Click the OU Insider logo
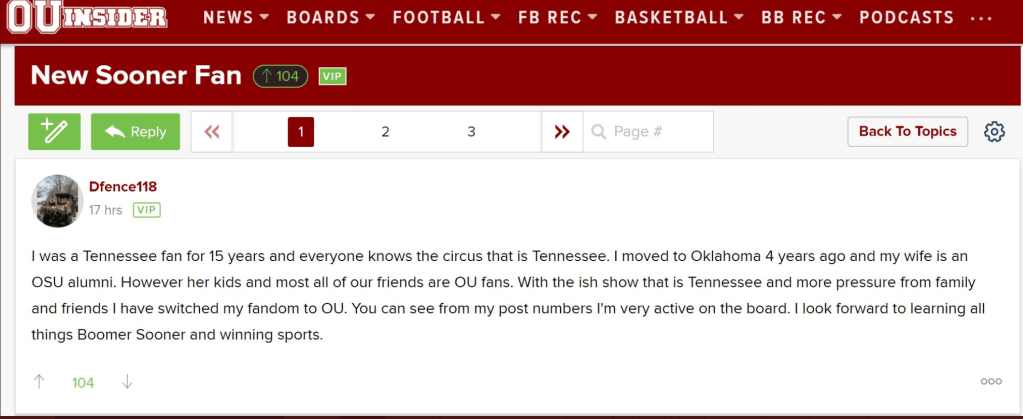 click(x=88, y=16)
